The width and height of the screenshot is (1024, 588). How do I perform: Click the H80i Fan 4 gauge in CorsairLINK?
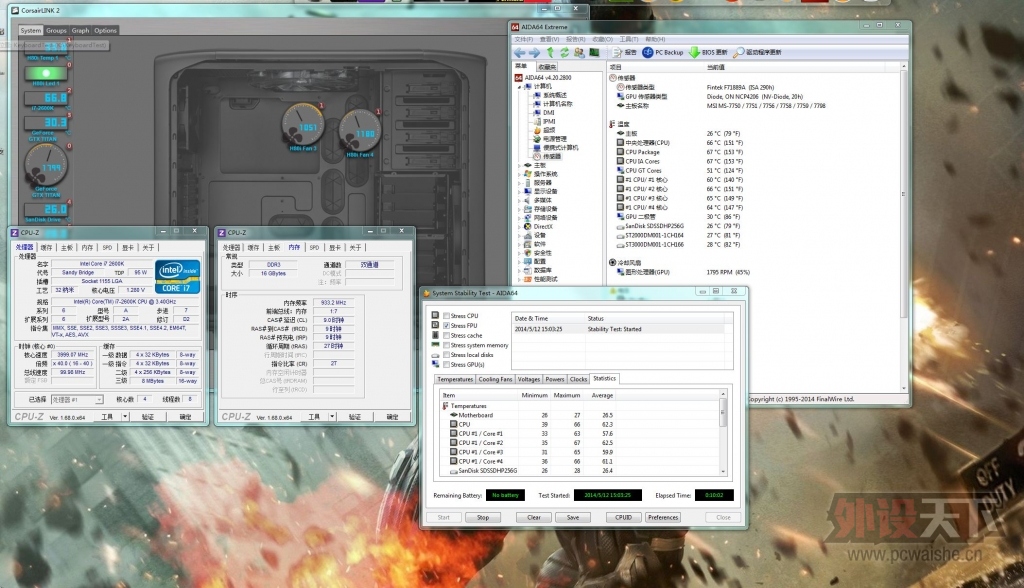point(360,132)
